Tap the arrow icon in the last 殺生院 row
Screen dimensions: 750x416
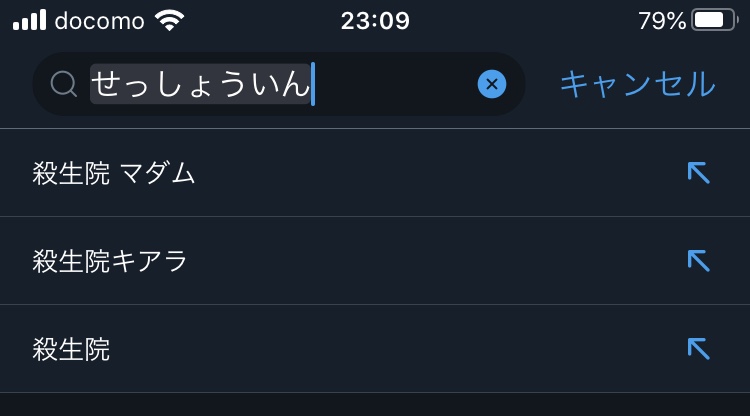pos(698,349)
